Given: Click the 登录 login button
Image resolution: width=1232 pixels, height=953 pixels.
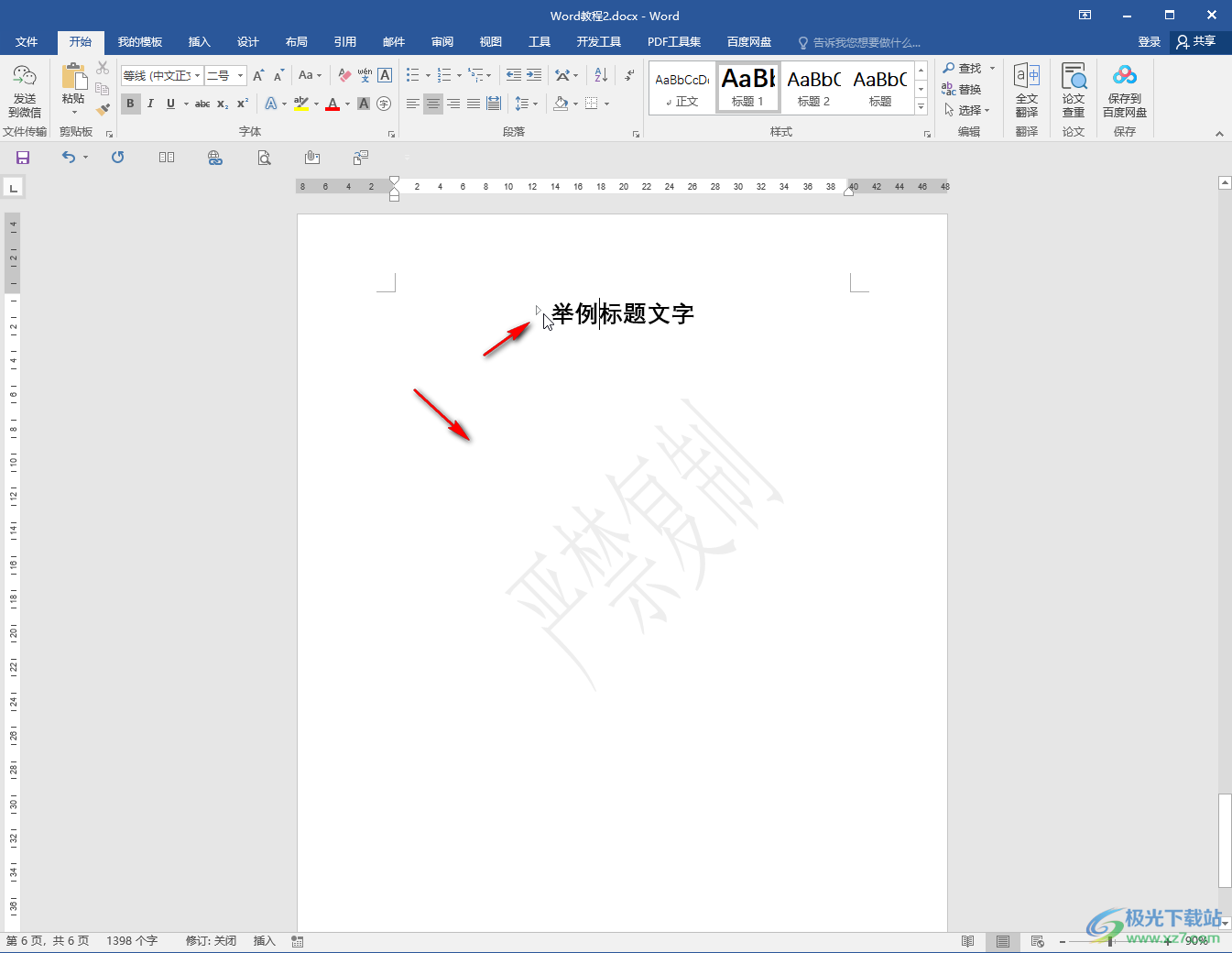Looking at the screenshot, I should (x=1149, y=42).
